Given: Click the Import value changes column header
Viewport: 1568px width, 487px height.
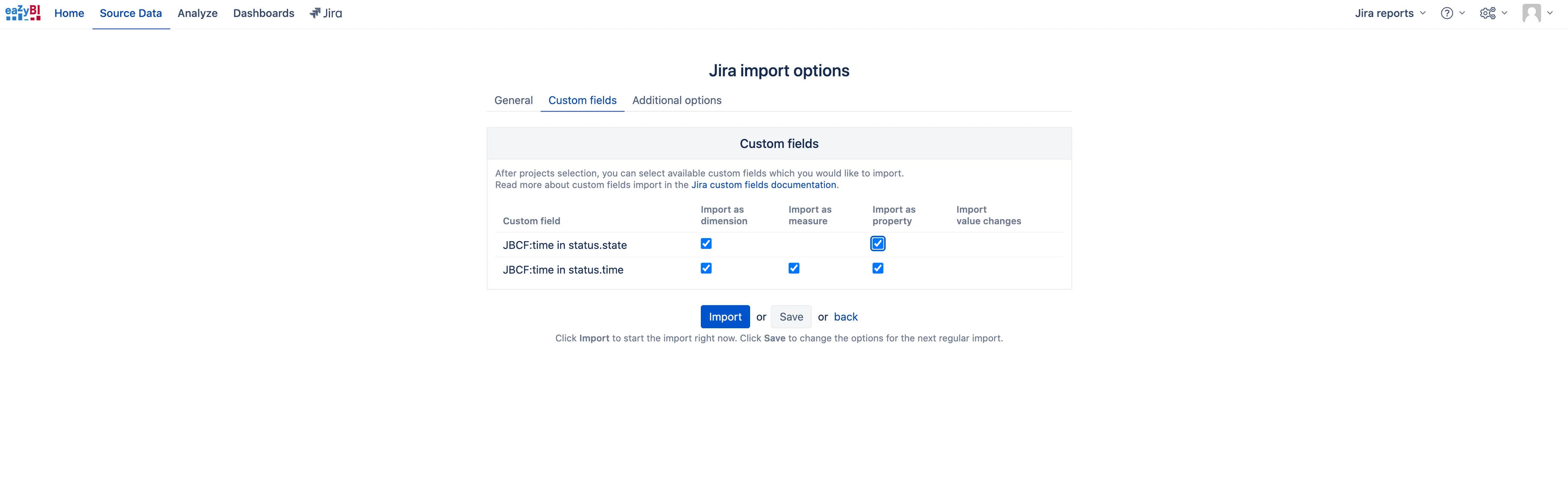Looking at the screenshot, I should [989, 215].
